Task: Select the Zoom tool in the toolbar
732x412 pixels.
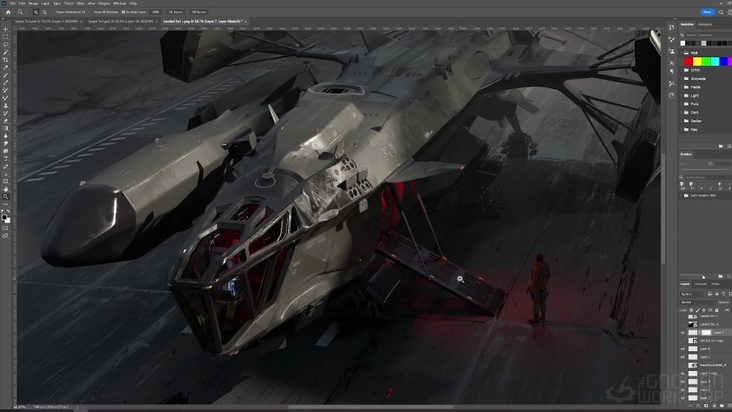Action: pyautogui.click(x=6, y=196)
